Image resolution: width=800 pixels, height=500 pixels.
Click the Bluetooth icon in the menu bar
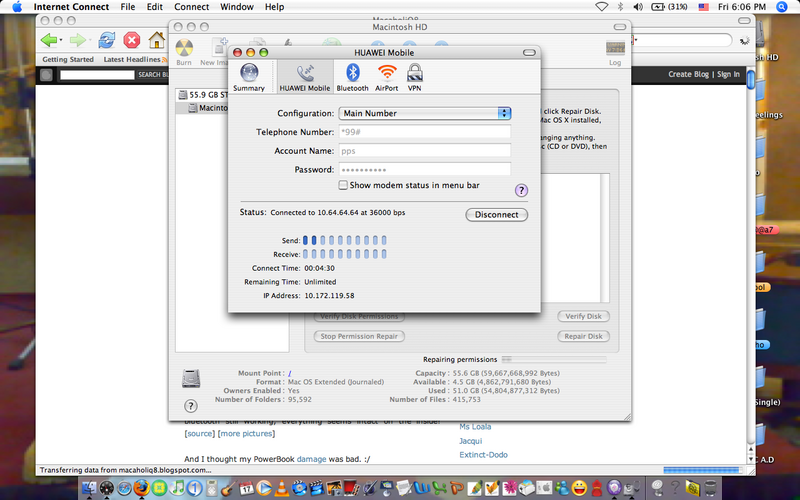click(620, 7)
